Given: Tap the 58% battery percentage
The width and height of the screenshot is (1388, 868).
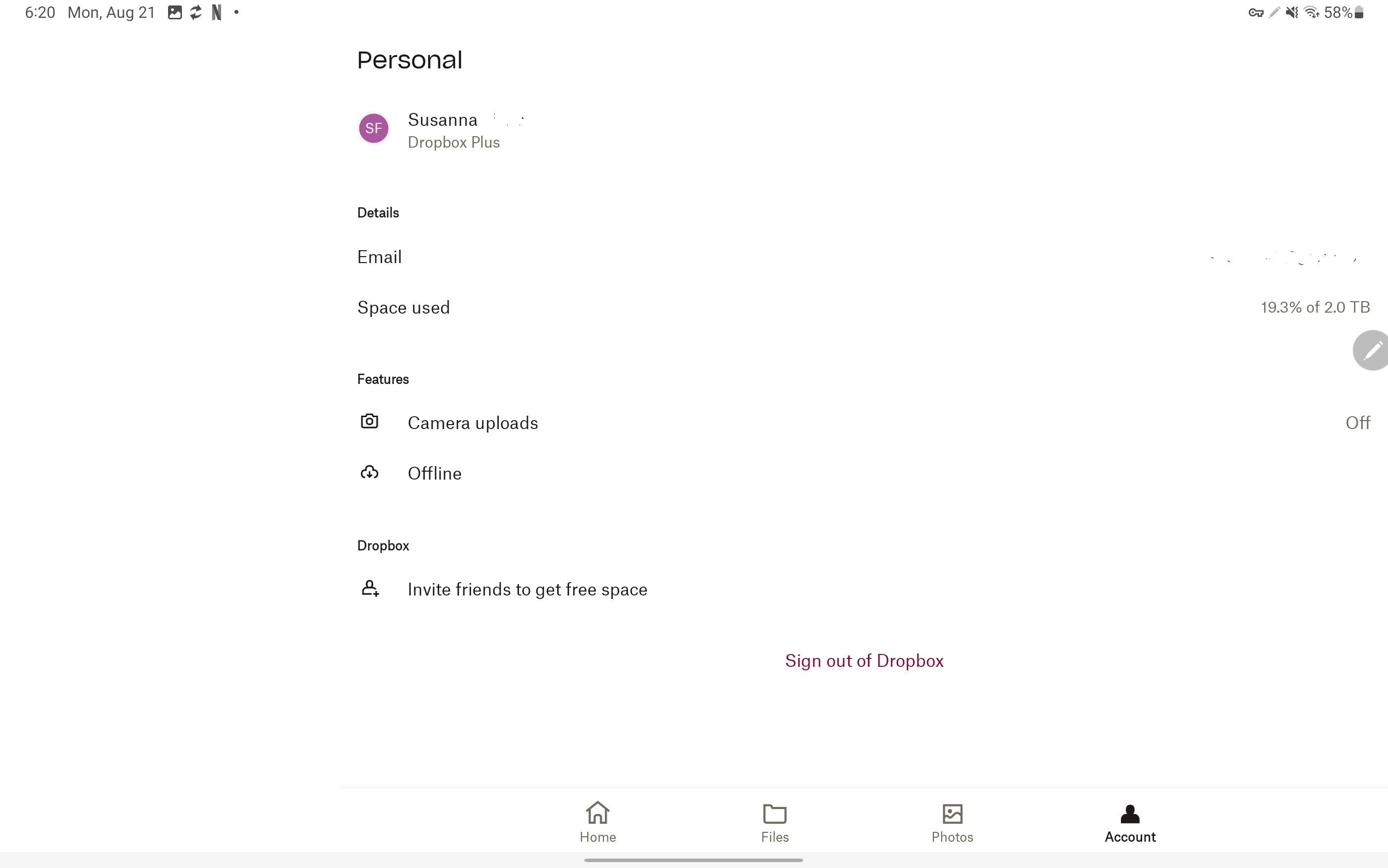Looking at the screenshot, I should click(x=1338, y=12).
